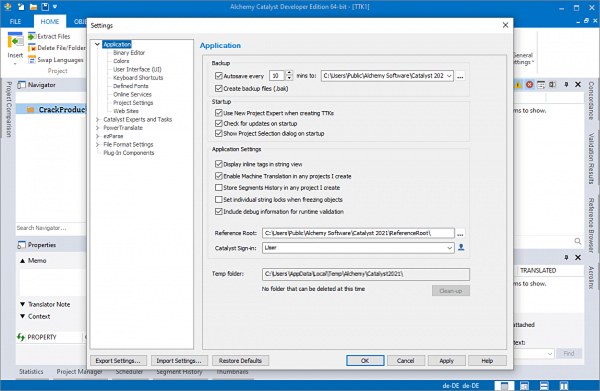Viewport: 600px width, 391px height.
Task: Increase autosave minutes with spinner up arrow
Action: 289,73
